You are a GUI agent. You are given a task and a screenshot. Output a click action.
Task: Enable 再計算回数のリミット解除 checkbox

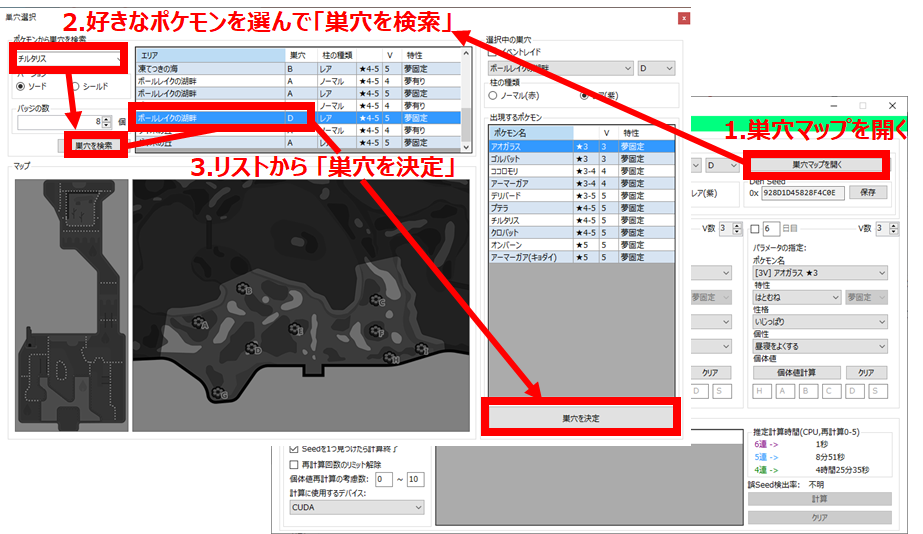coord(294,464)
